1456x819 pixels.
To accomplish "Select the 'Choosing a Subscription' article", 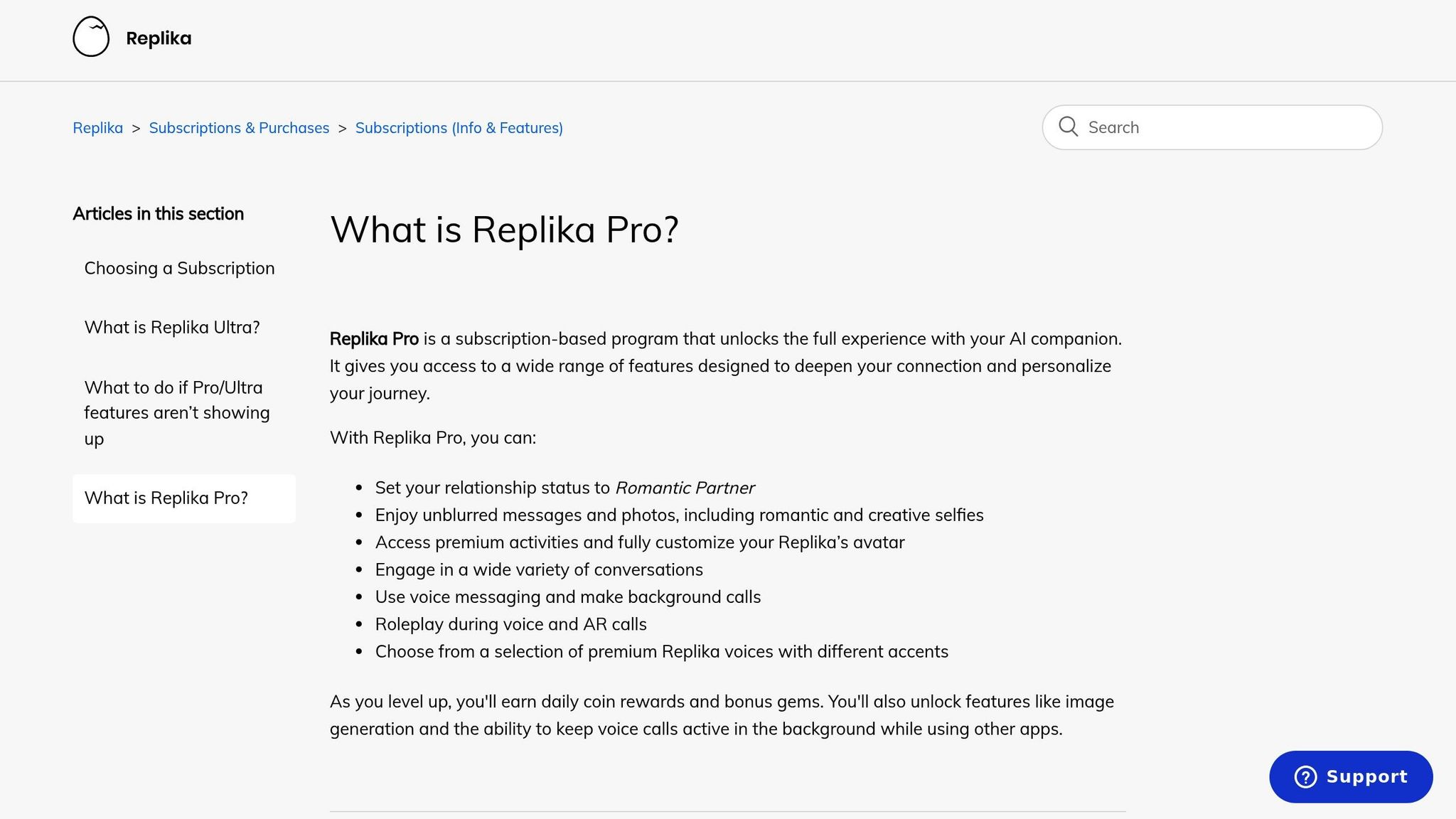I will pyautogui.click(x=179, y=268).
